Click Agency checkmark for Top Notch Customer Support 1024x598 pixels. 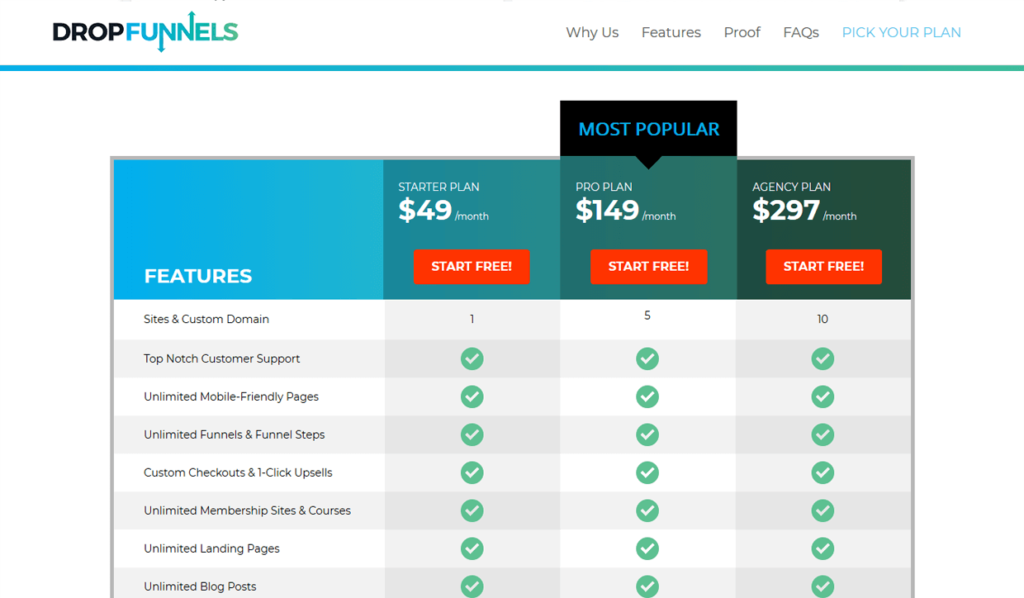point(822,358)
